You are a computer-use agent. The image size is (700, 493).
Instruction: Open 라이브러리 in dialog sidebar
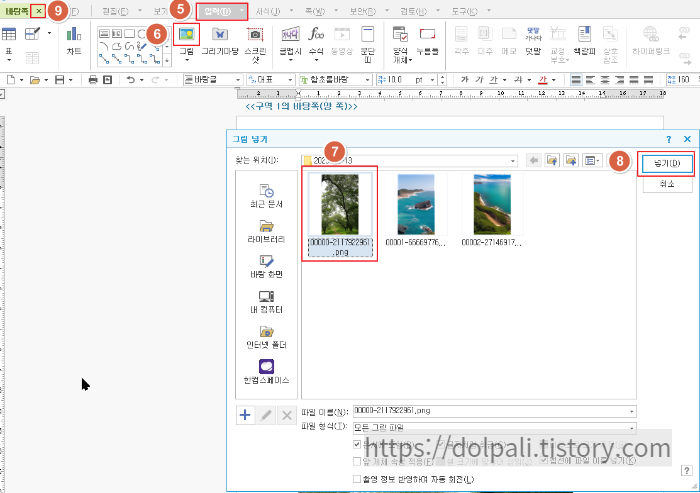(267, 231)
